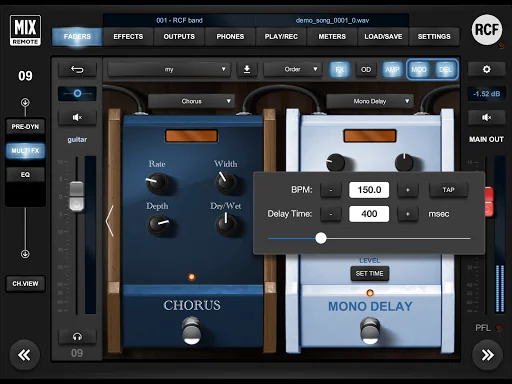Open the LOAD/SAVE tab
This screenshot has height=384, width=512.
click(x=383, y=37)
